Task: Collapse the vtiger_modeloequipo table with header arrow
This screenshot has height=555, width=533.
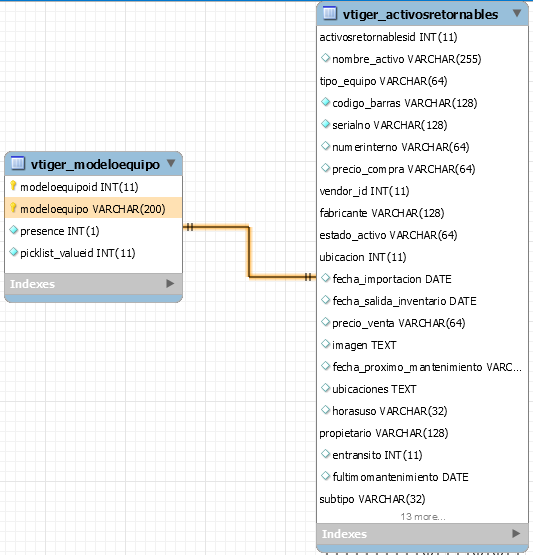Action: click(171, 163)
